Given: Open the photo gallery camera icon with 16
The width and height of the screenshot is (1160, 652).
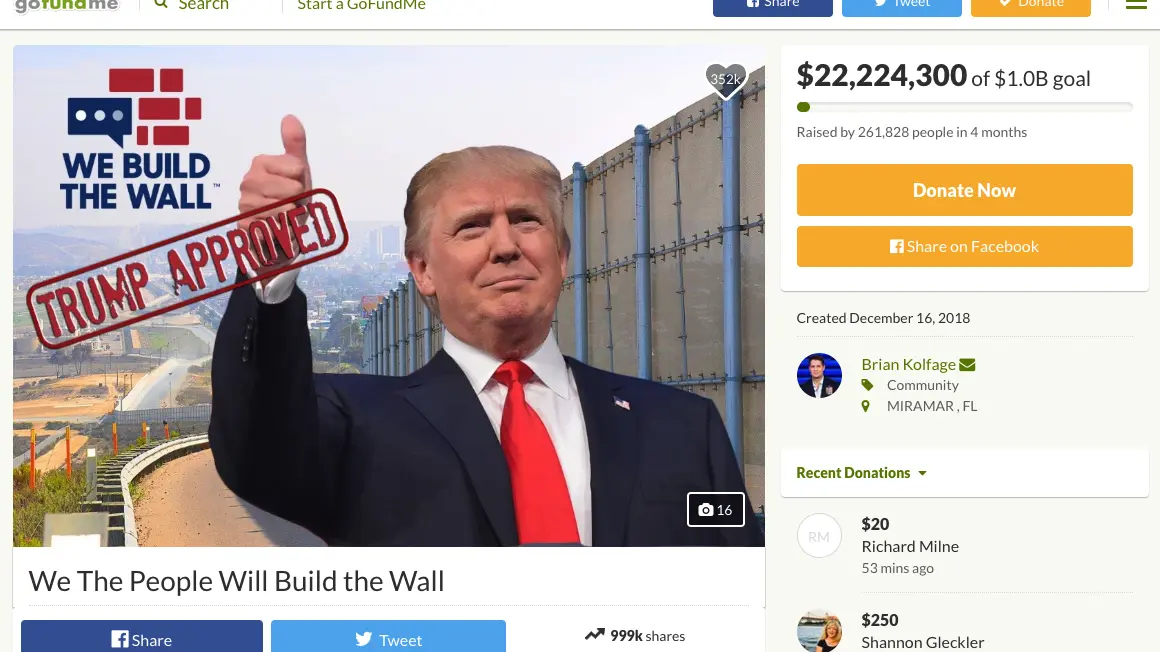Looking at the screenshot, I should tap(715, 510).
